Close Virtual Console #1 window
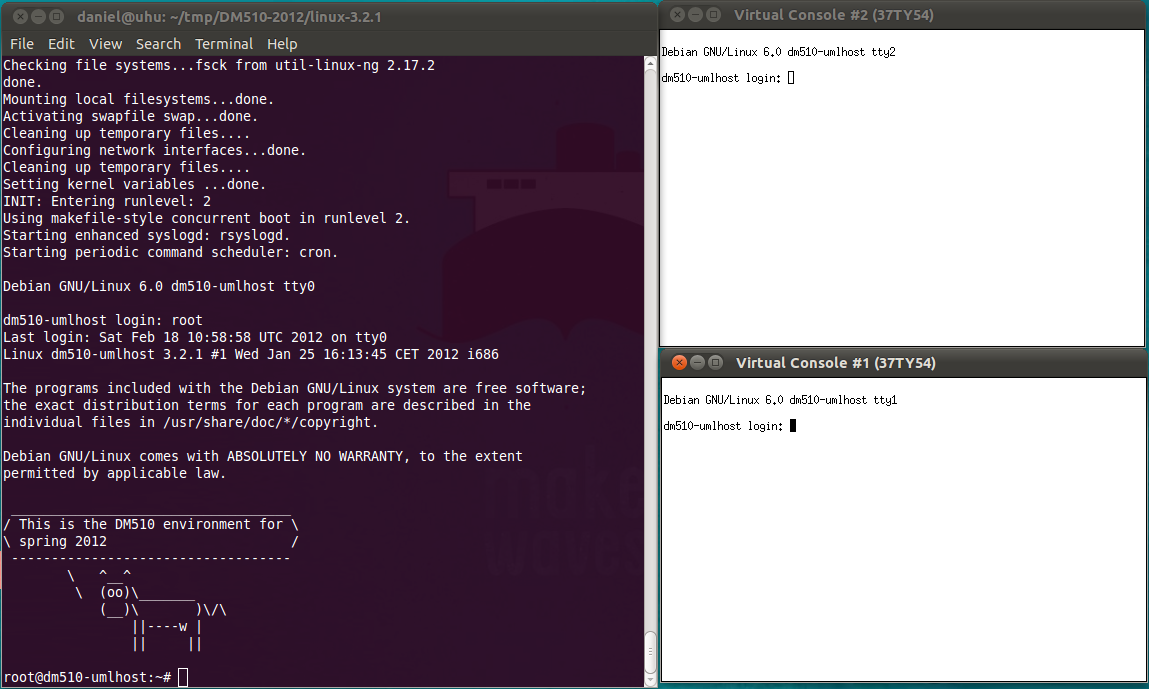This screenshot has width=1149, height=689. tap(679, 362)
